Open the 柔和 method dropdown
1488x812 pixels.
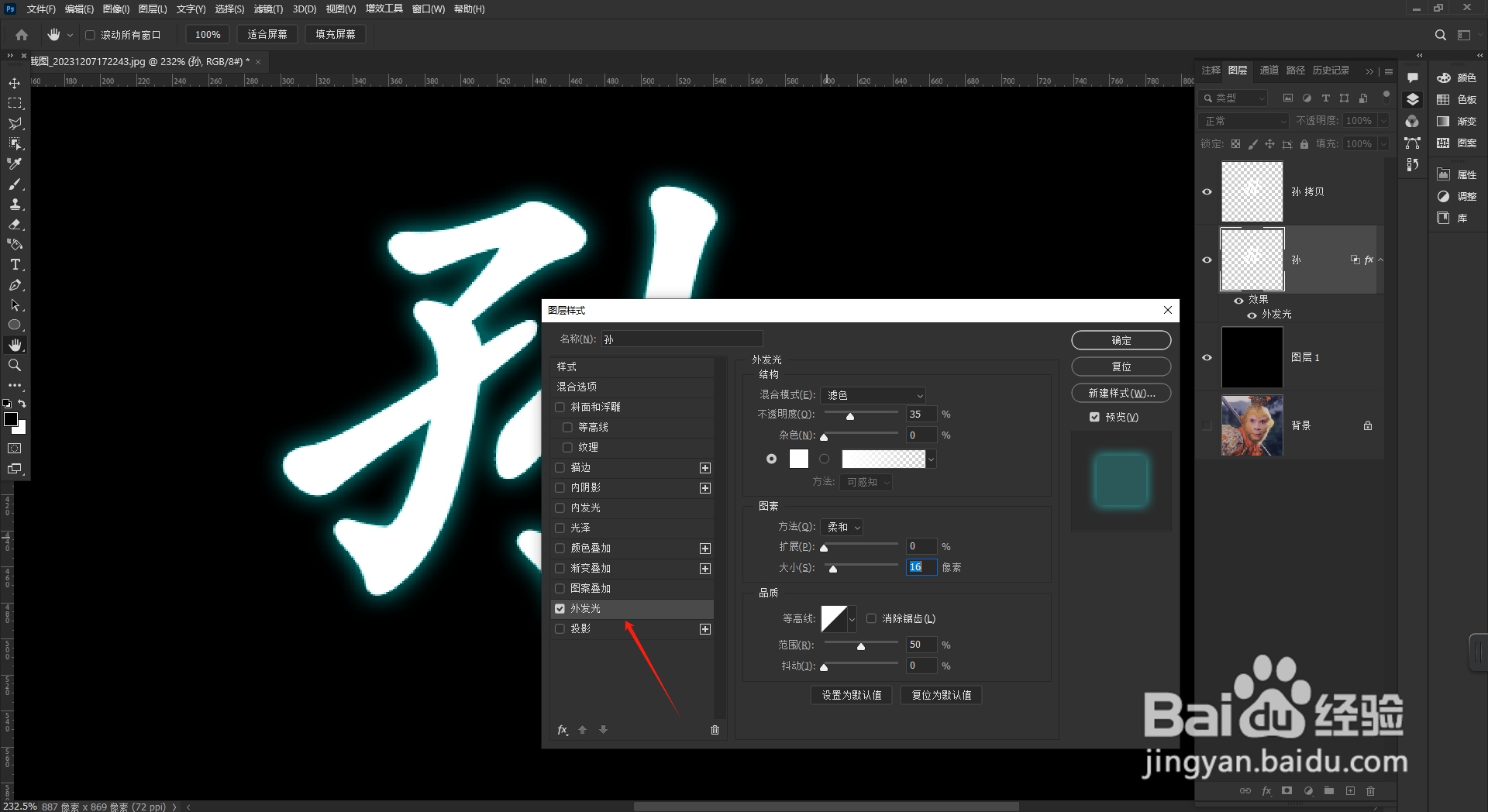coord(842,527)
